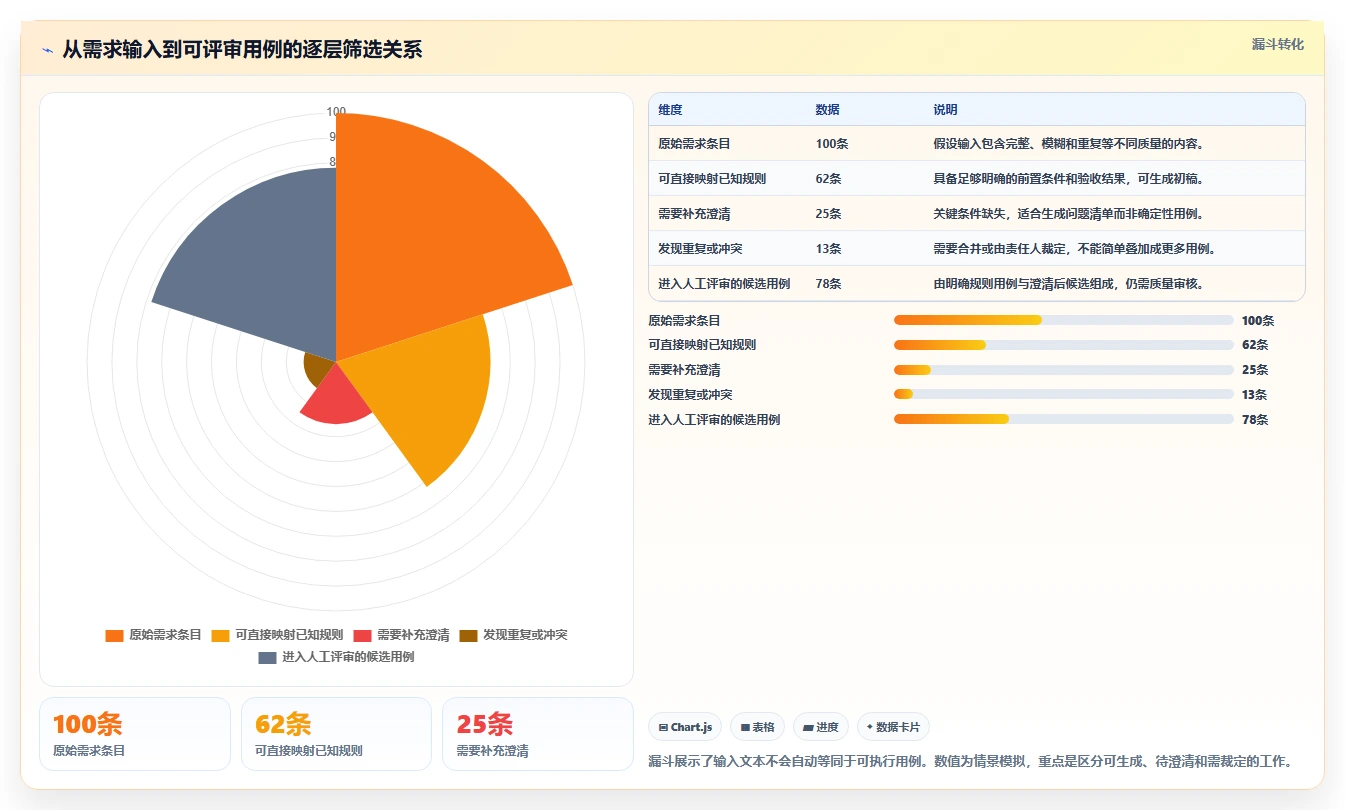1345x810 pixels.
Task: Click the 漏斗转化 tag in the header
Action: [1278, 45]
